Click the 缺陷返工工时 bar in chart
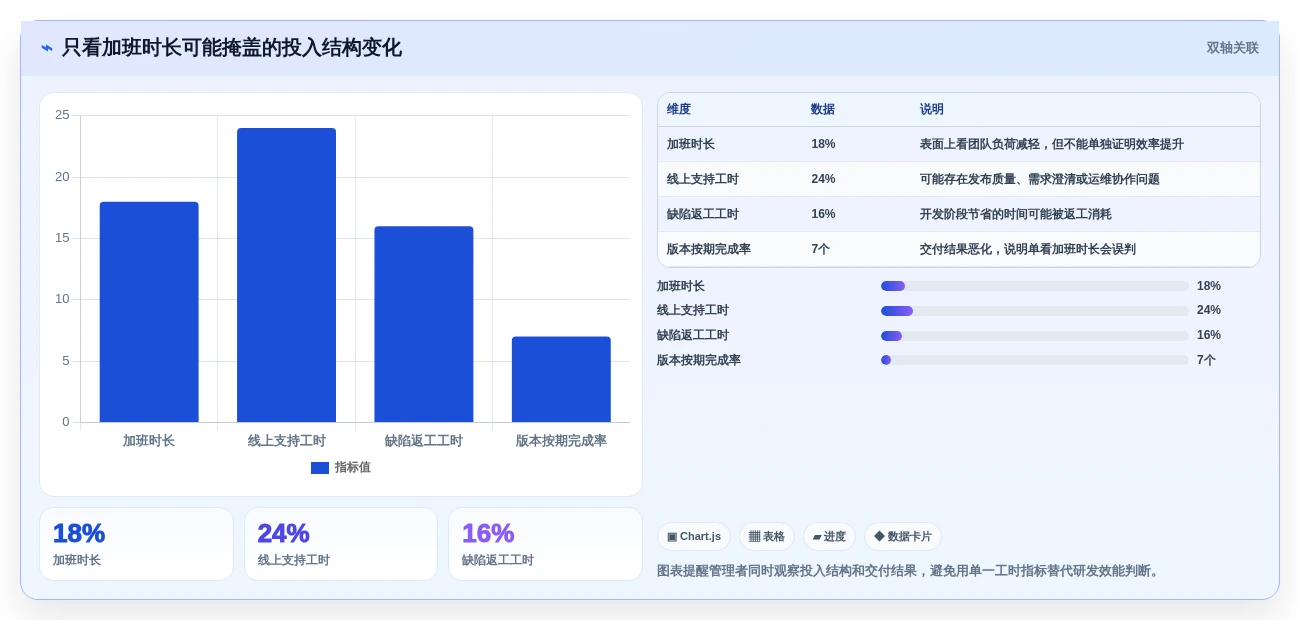 point(424,324)
